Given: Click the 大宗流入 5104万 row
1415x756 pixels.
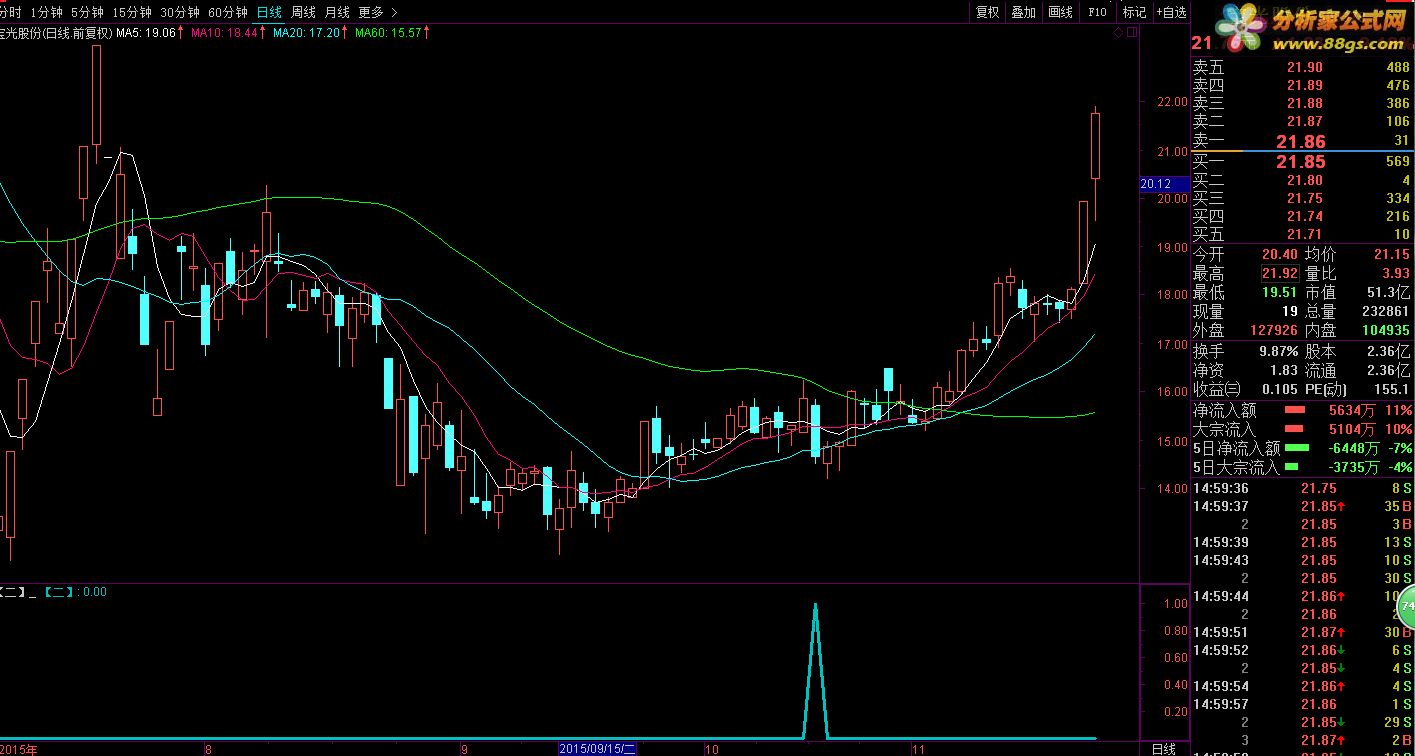Looking at the screenshot, I should tap(1302, 429).
